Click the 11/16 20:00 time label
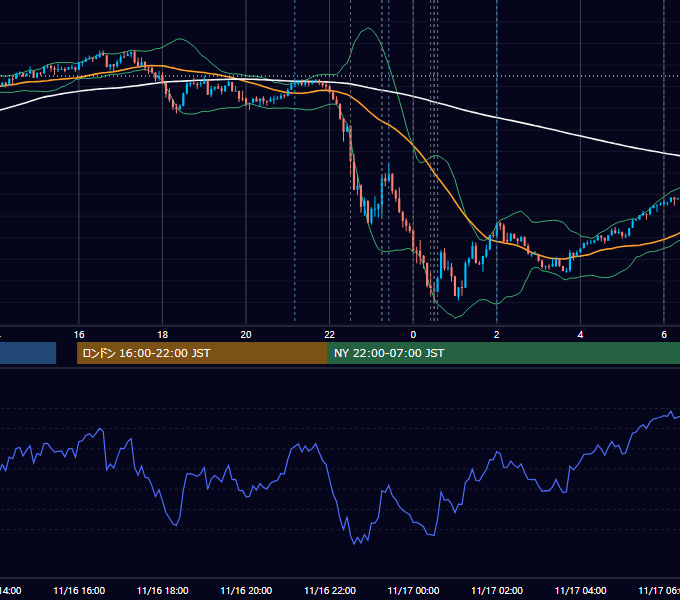 click(x=246, y=590)
